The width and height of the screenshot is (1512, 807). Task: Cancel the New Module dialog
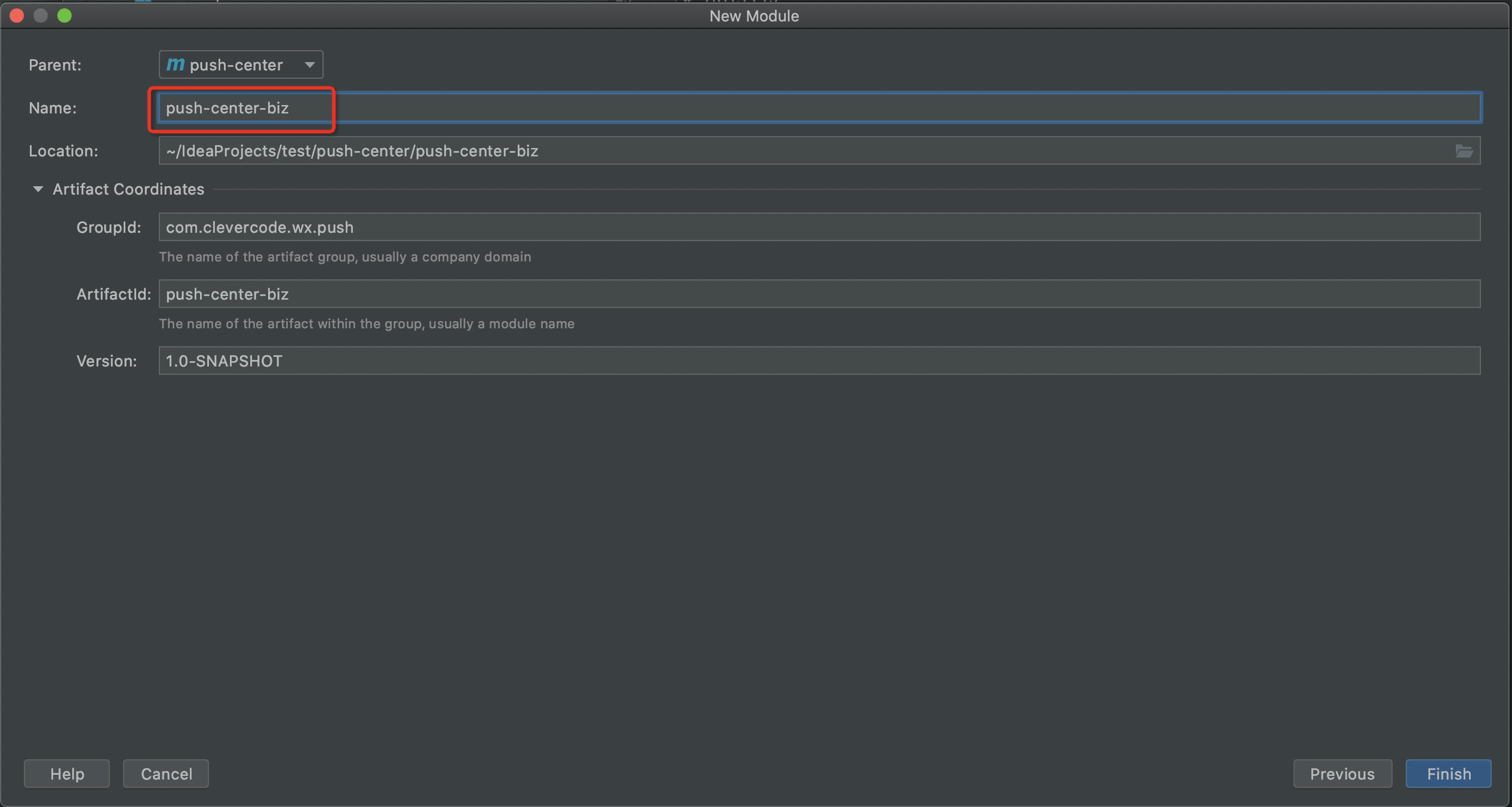166,774
